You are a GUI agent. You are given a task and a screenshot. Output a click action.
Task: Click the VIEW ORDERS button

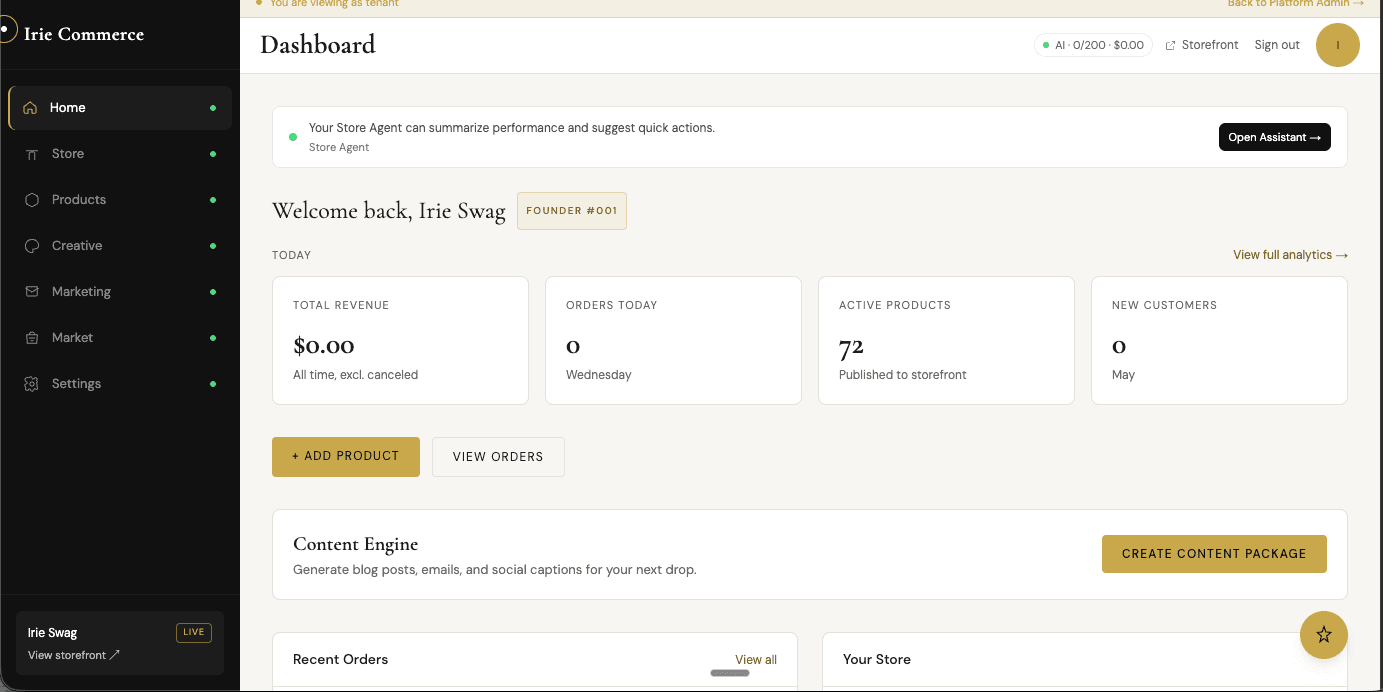498,457
